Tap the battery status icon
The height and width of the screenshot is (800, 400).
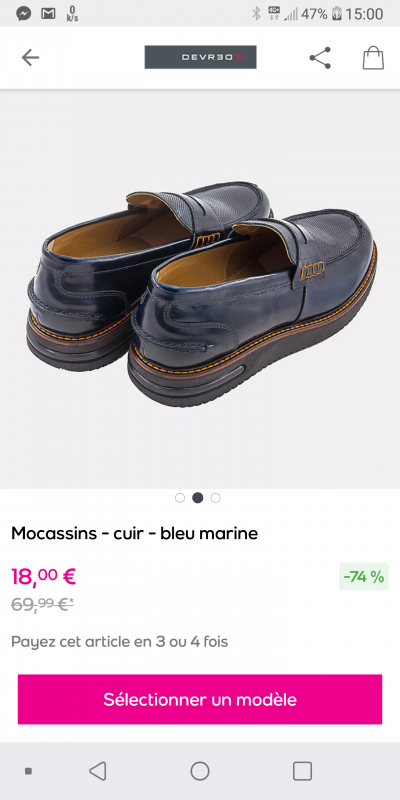[336, 14]
